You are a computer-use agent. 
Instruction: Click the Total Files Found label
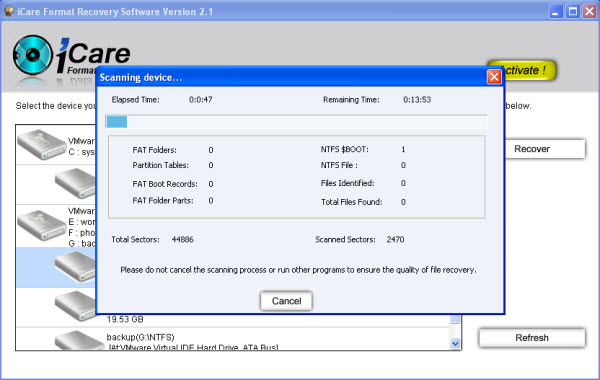(x=352, y=202)
